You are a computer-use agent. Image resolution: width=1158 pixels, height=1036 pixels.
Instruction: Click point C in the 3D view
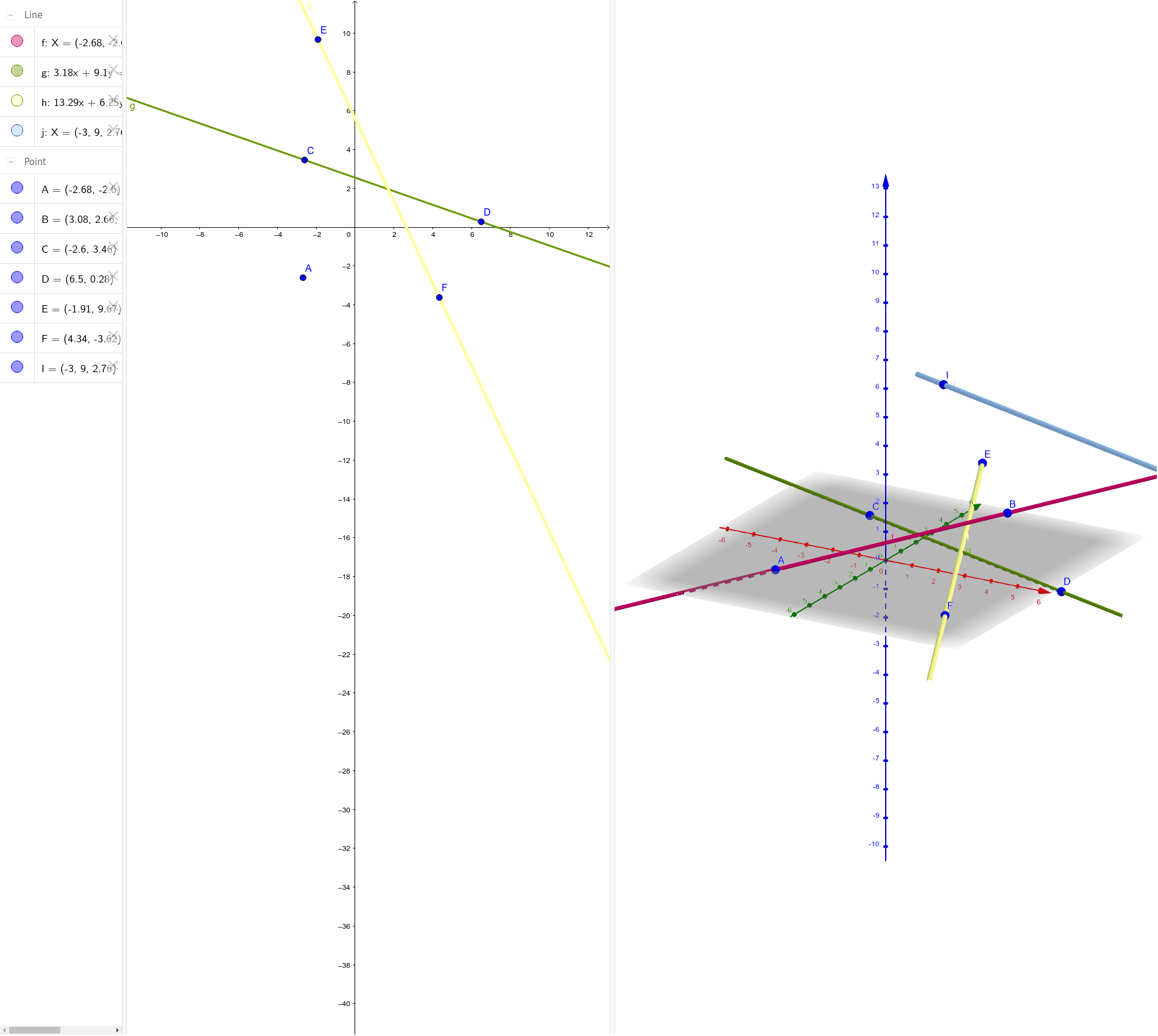tap(870, 515)
